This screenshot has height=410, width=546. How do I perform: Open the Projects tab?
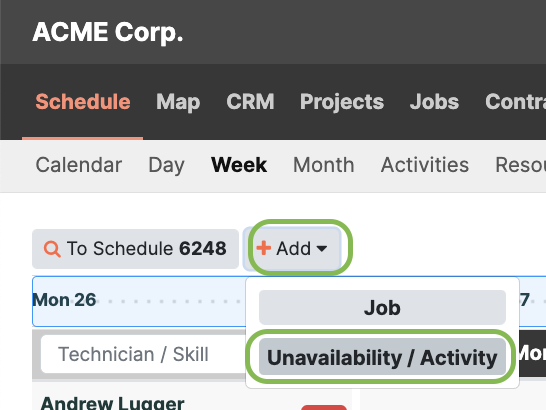[x=342, y=102]
